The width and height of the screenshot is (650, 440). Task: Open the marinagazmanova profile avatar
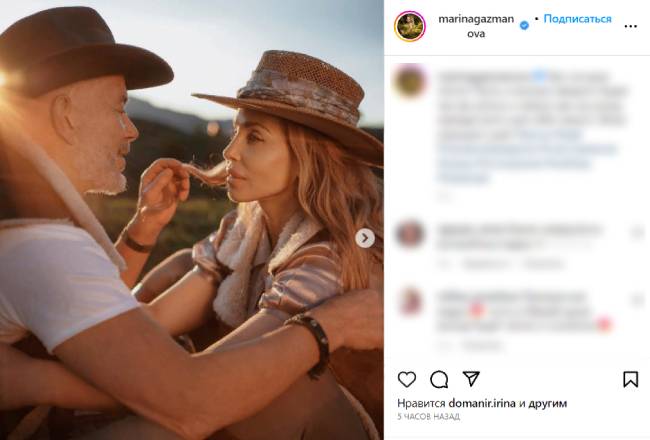pos(410,26)
